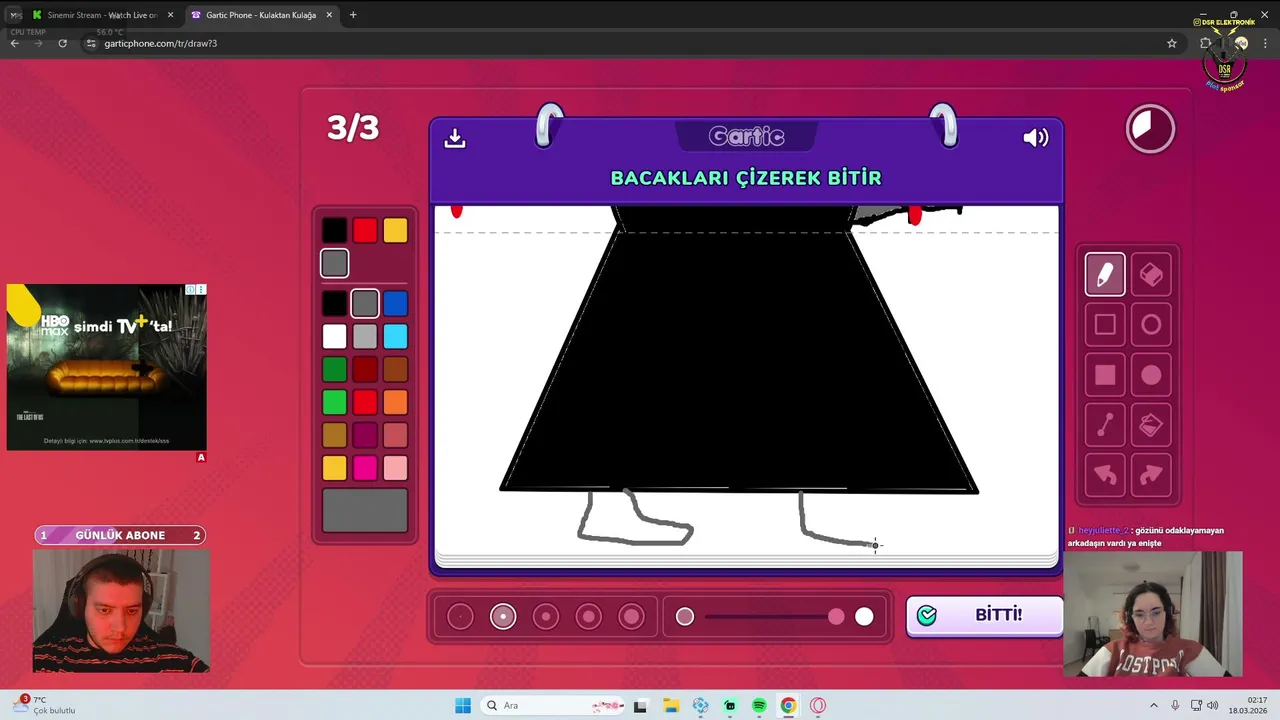Pick recent gray color below top row

(x=335, y=263)
